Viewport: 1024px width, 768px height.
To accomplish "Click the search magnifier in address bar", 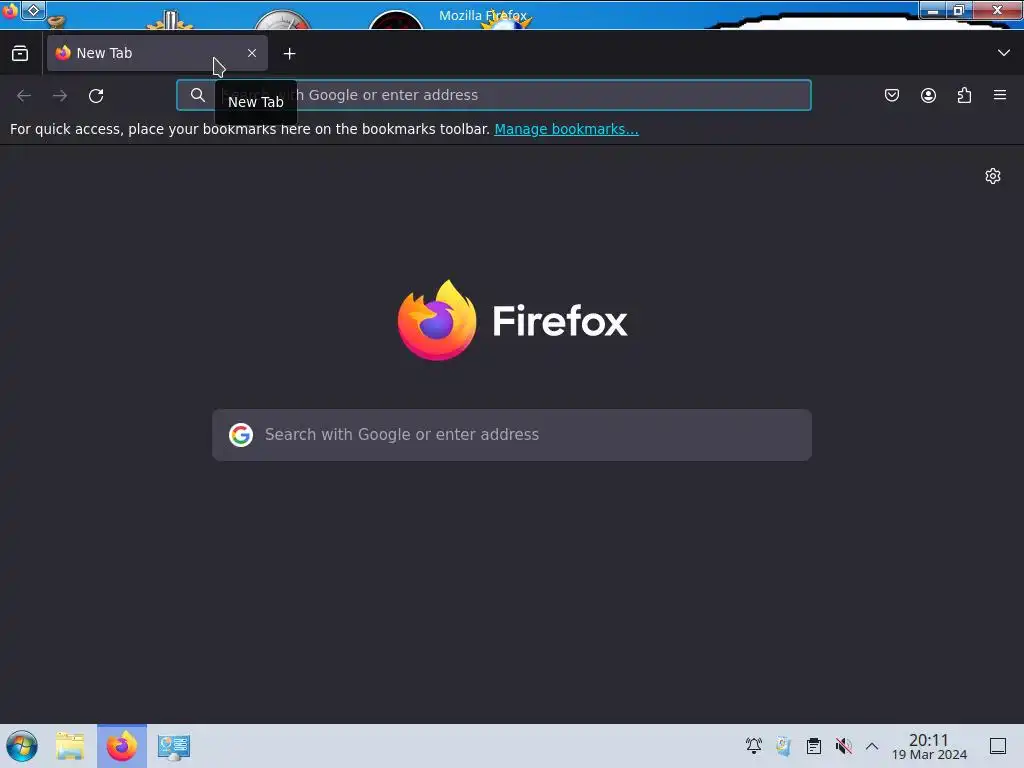I will 198,95.
